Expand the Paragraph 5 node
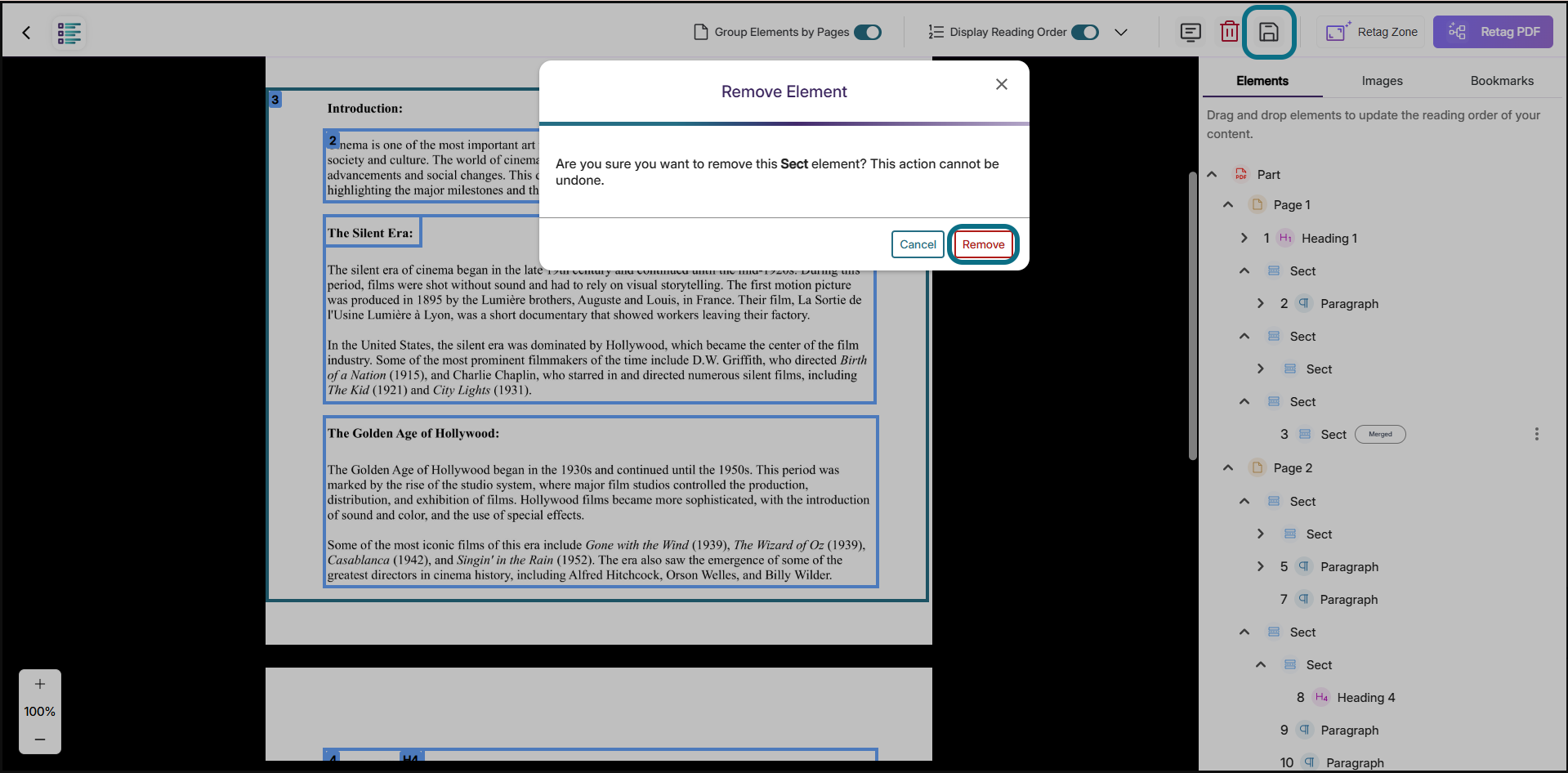The image size is (1568, 773). (1261, 566)
